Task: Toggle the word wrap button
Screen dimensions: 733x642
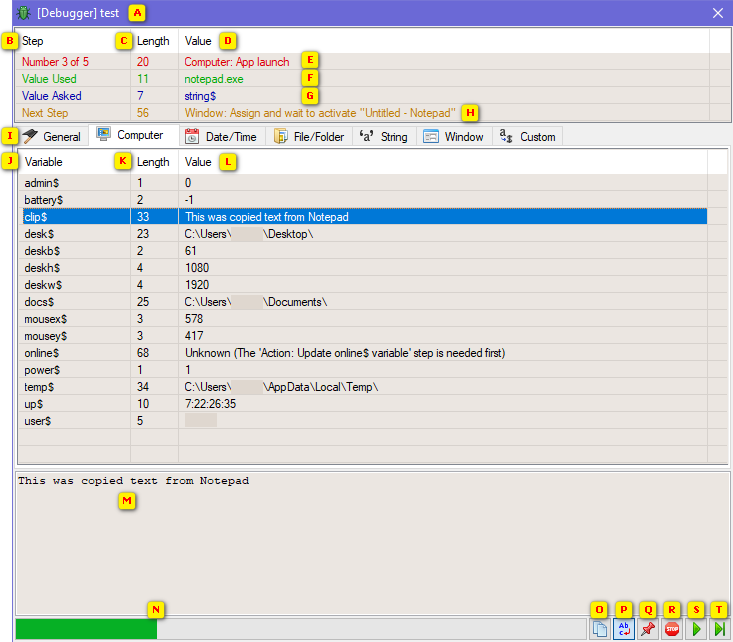Action: [x=624, y=629]
